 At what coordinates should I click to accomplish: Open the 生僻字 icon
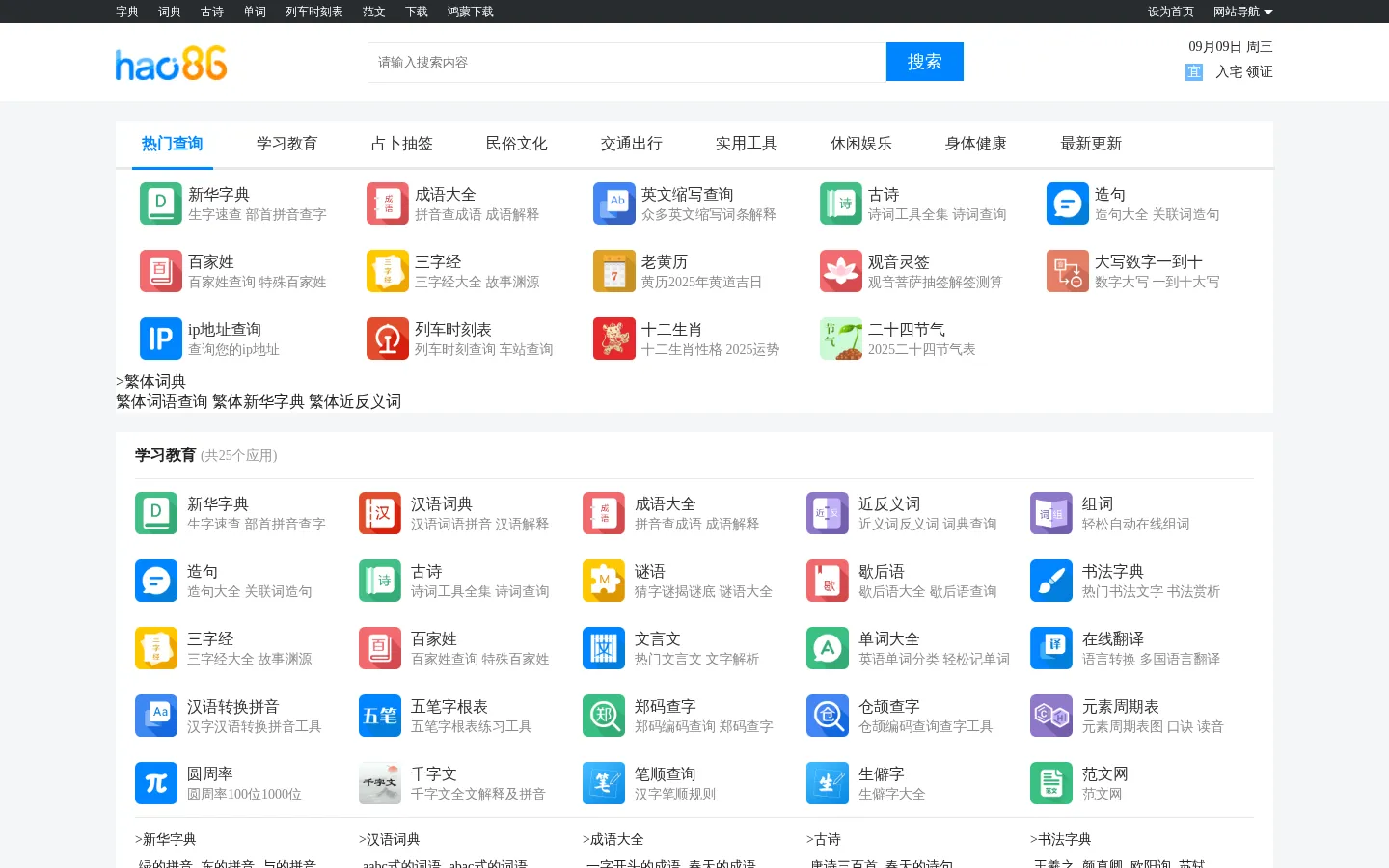(828, 783)
